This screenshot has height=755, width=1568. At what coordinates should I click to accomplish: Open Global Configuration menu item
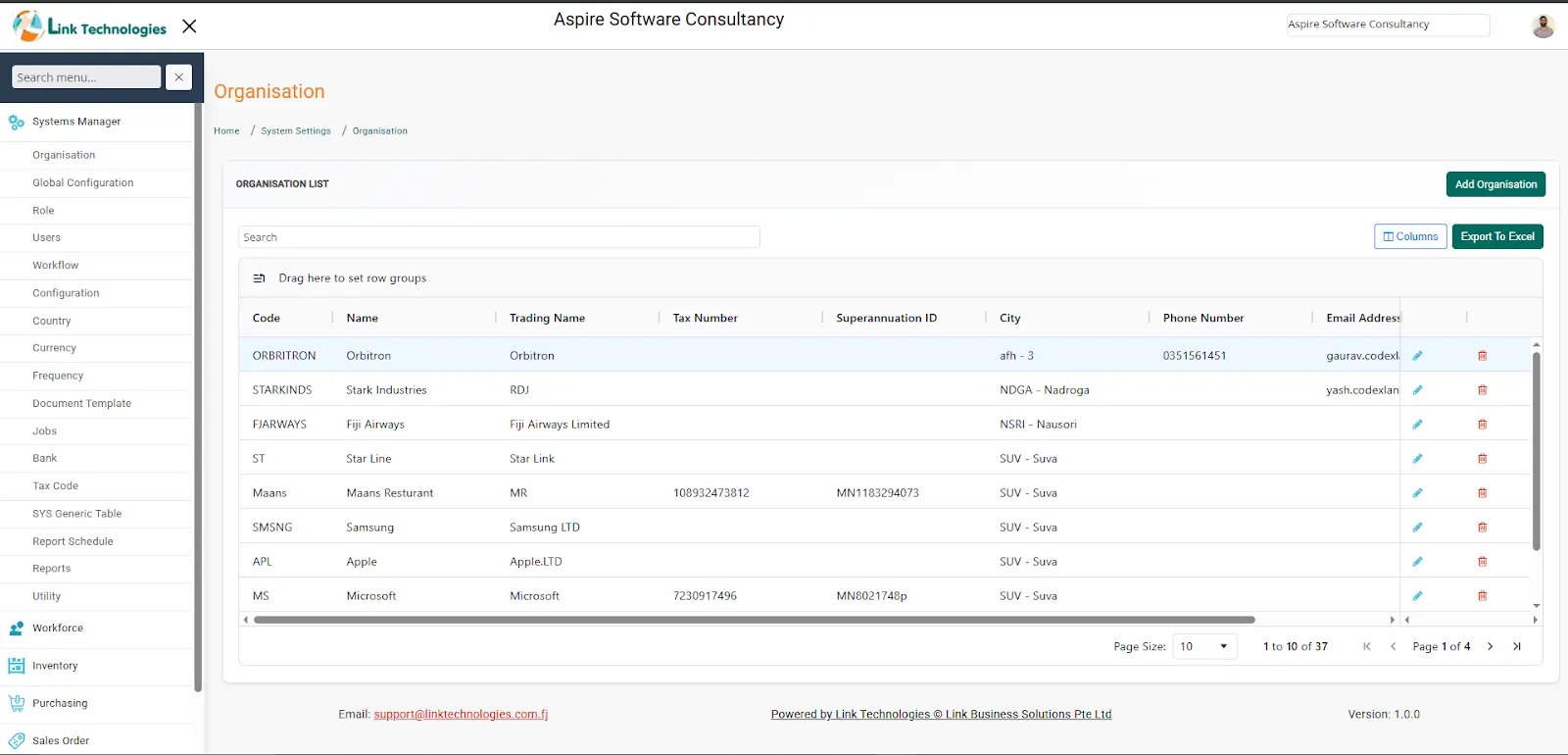(83, 183)
